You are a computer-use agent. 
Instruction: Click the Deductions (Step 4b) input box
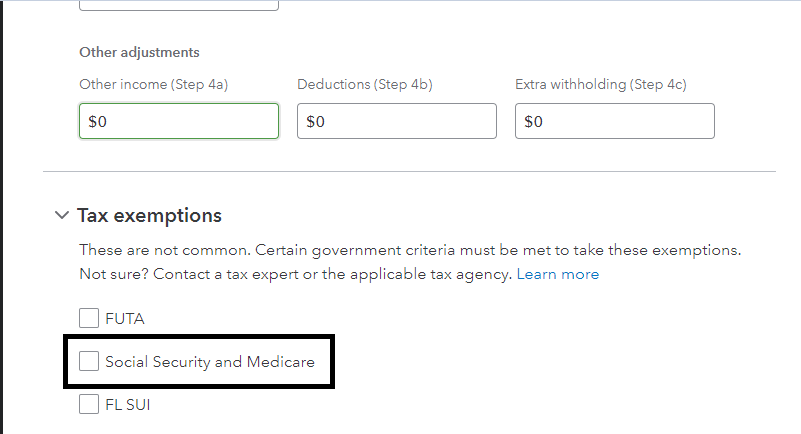coord(396,121)
